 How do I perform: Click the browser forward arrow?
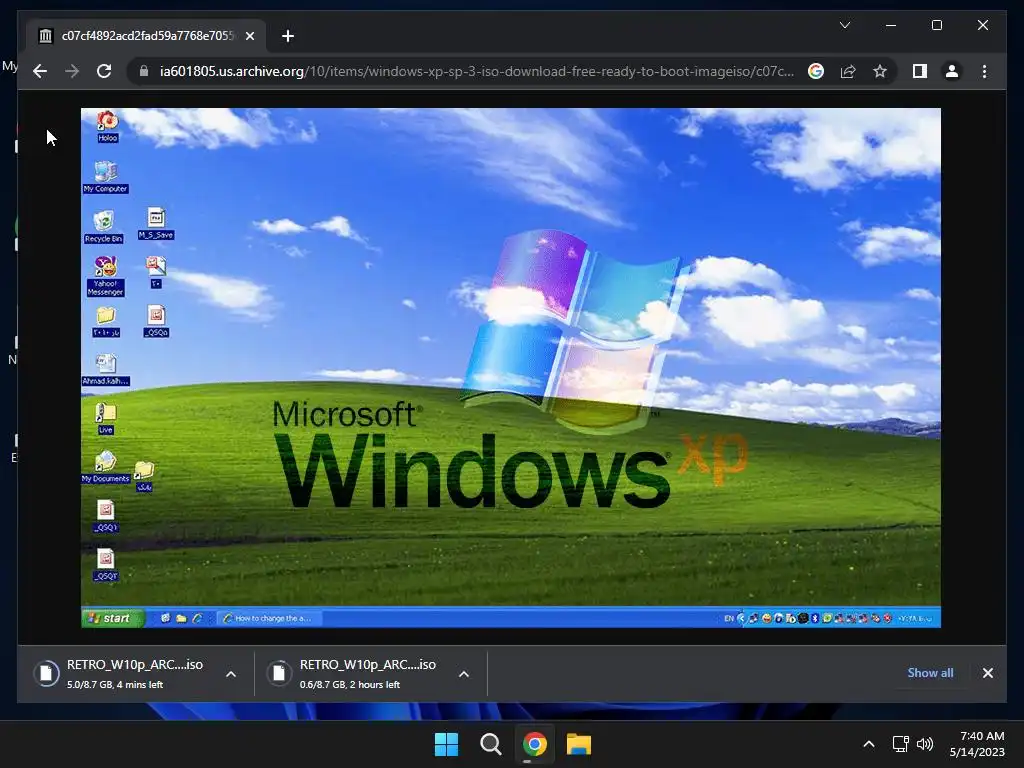(x=72, y=71)
